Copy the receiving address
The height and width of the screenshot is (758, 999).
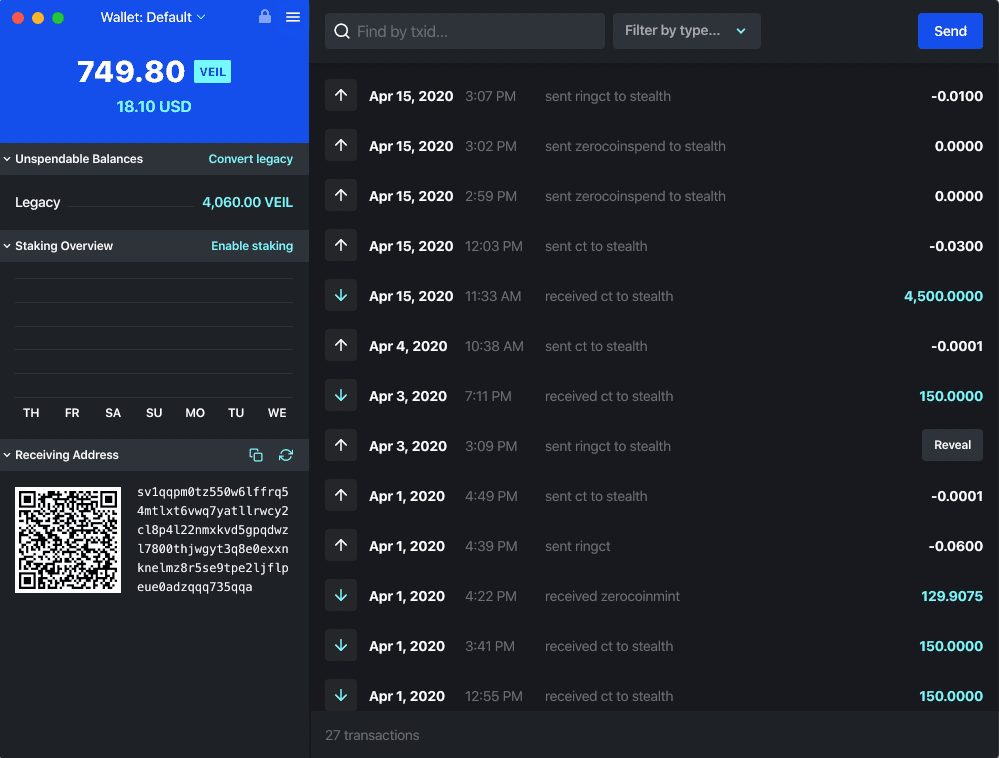[255, 455]
